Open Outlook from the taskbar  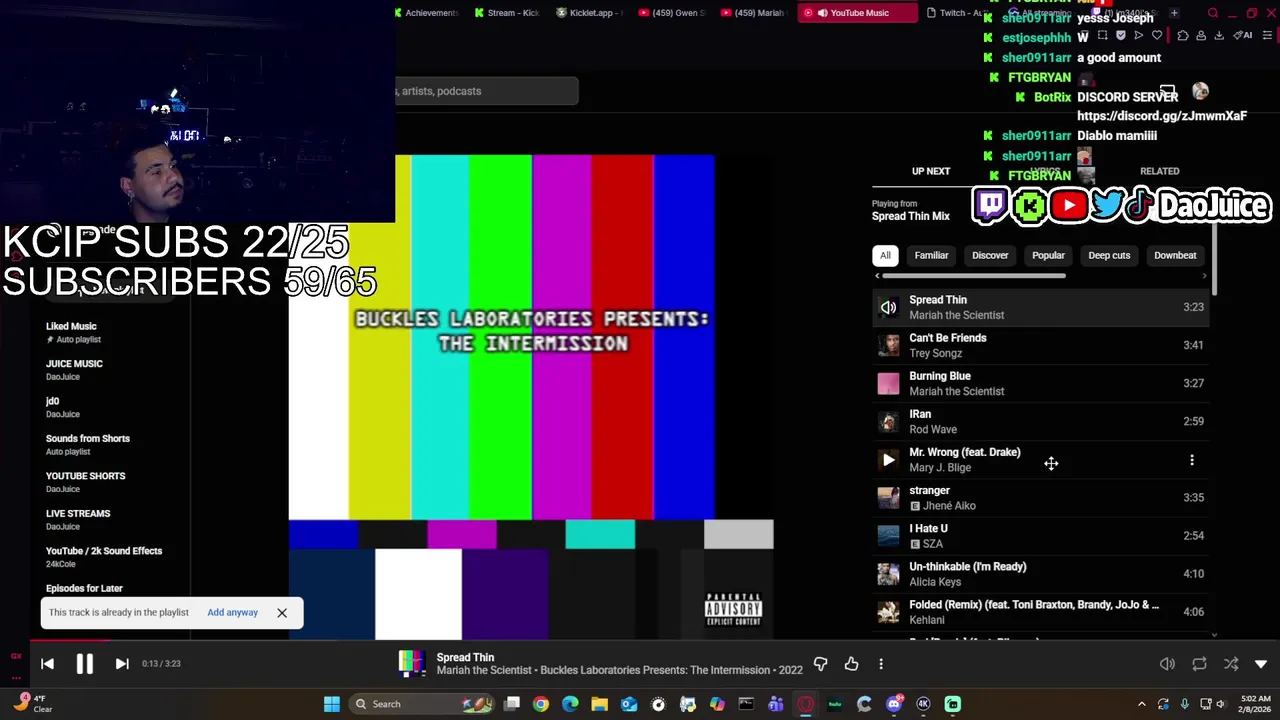[x=629, y=704]
